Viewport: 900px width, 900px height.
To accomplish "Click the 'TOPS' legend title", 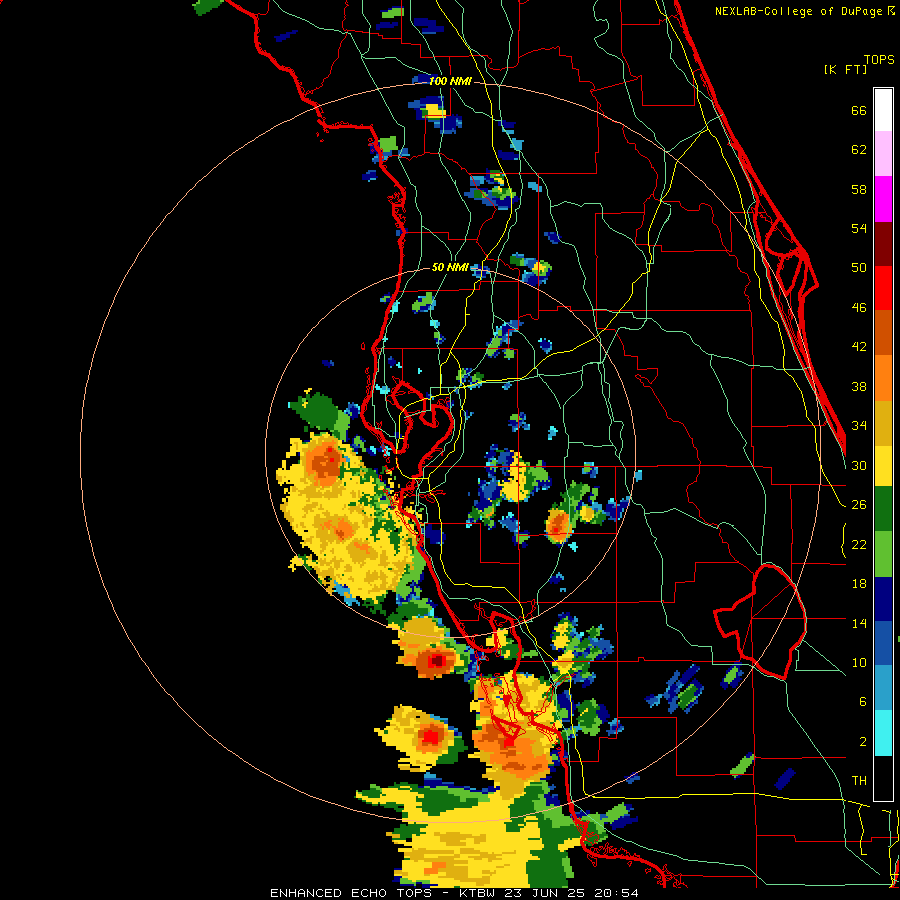I will pyautogui.click(x=879, y=59).
